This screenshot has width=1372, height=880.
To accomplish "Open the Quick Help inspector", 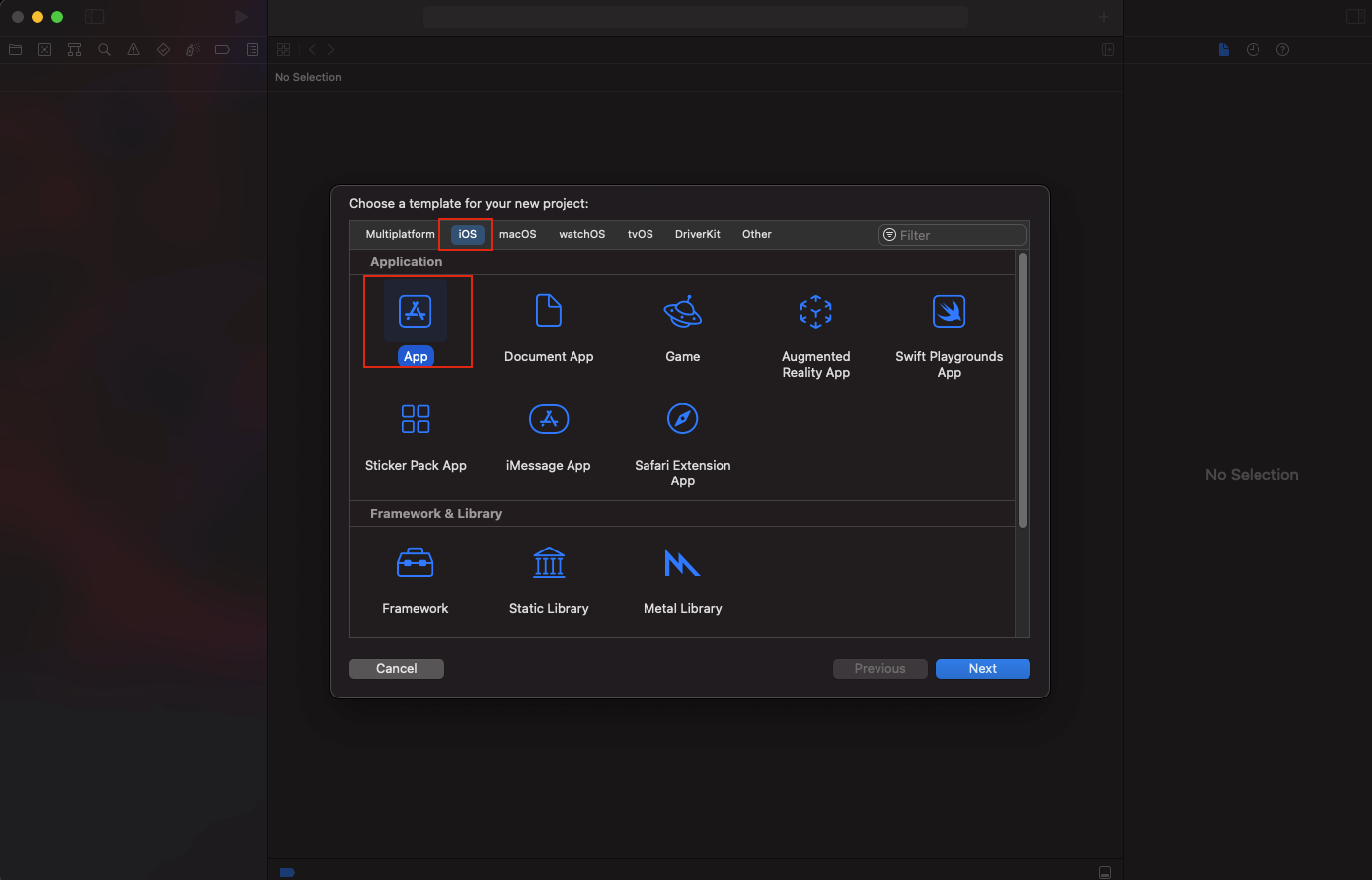I will pos(1282,49).
